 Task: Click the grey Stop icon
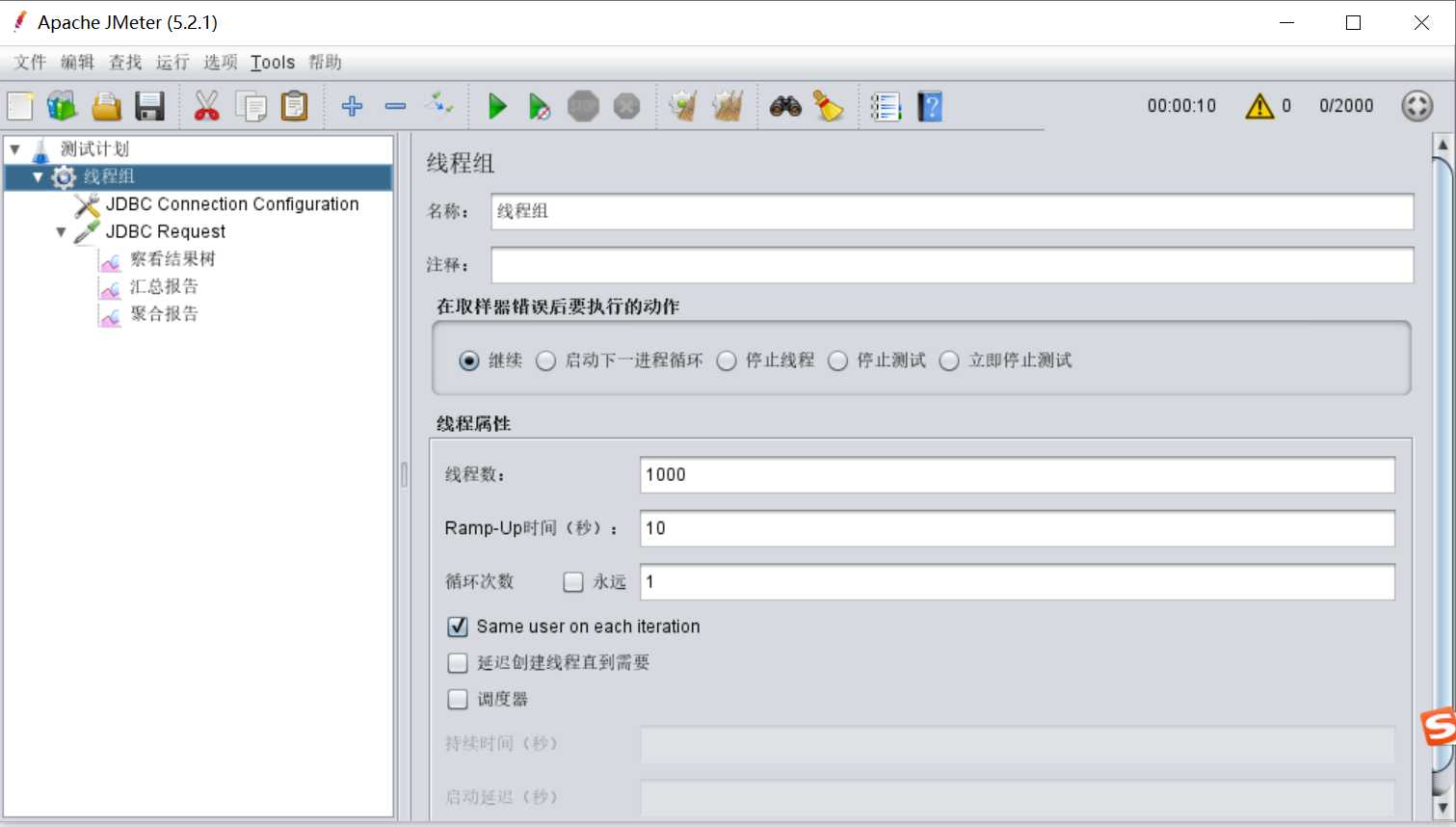583,106
